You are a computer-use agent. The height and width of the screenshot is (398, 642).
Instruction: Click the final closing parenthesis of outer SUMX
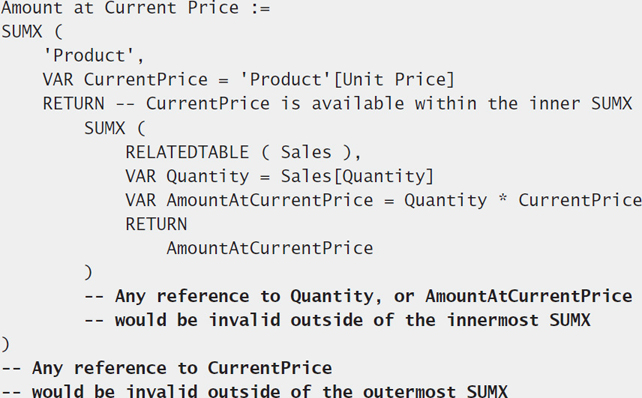point(5,344)
